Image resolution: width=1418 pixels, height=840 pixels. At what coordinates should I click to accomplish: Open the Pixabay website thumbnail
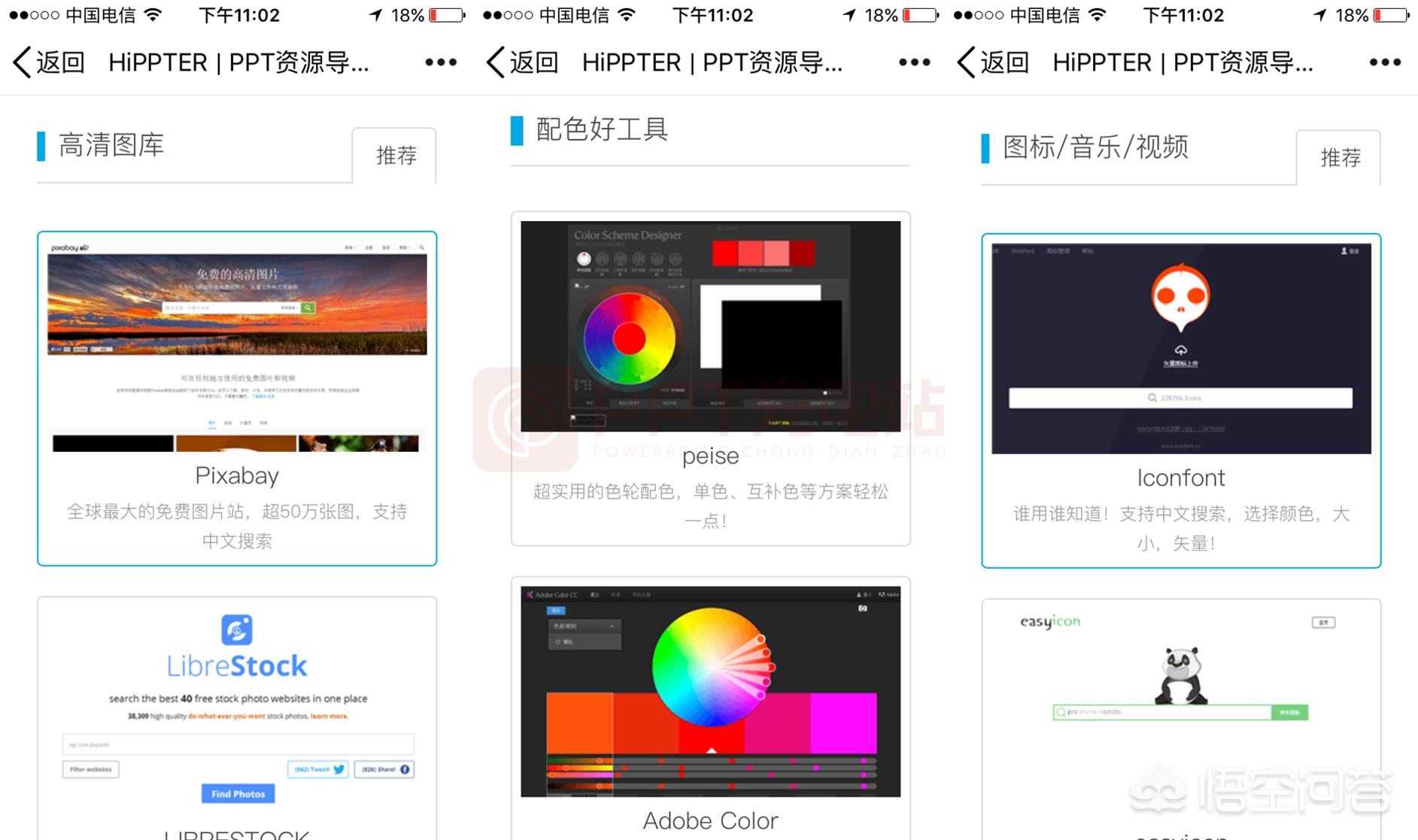pos(237,347)
